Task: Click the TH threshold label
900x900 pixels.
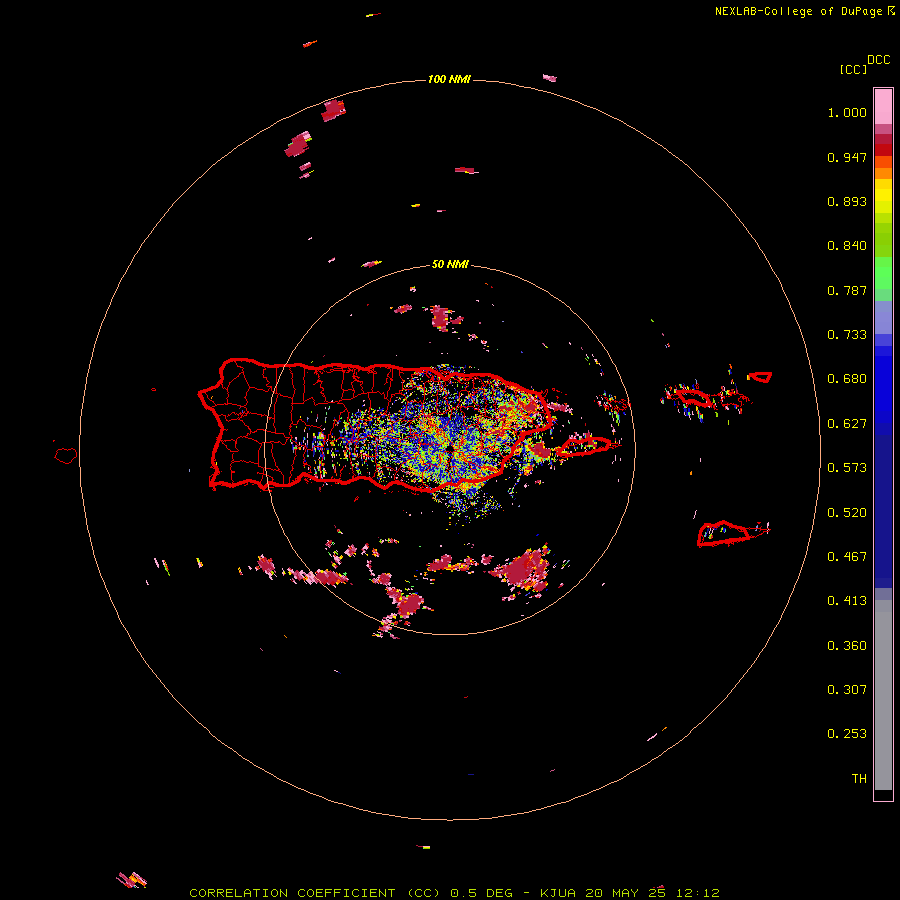Action: click(859, 779)
